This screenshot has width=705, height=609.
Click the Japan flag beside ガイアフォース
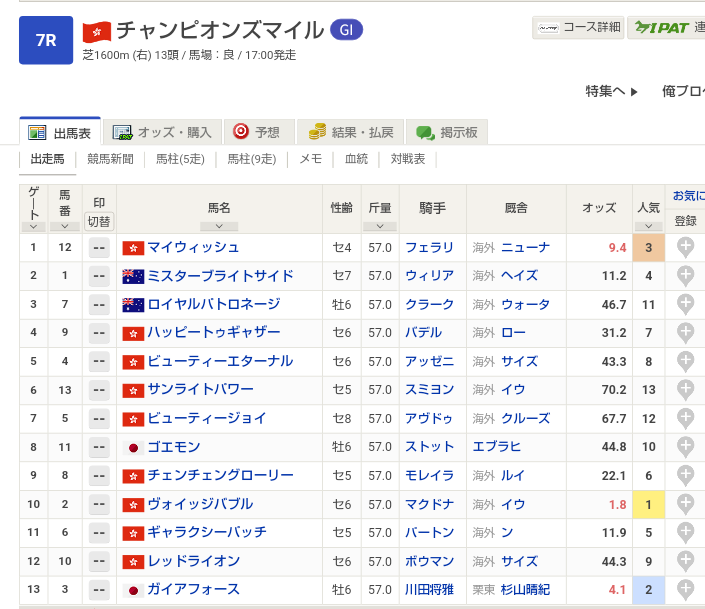[133, 590]
